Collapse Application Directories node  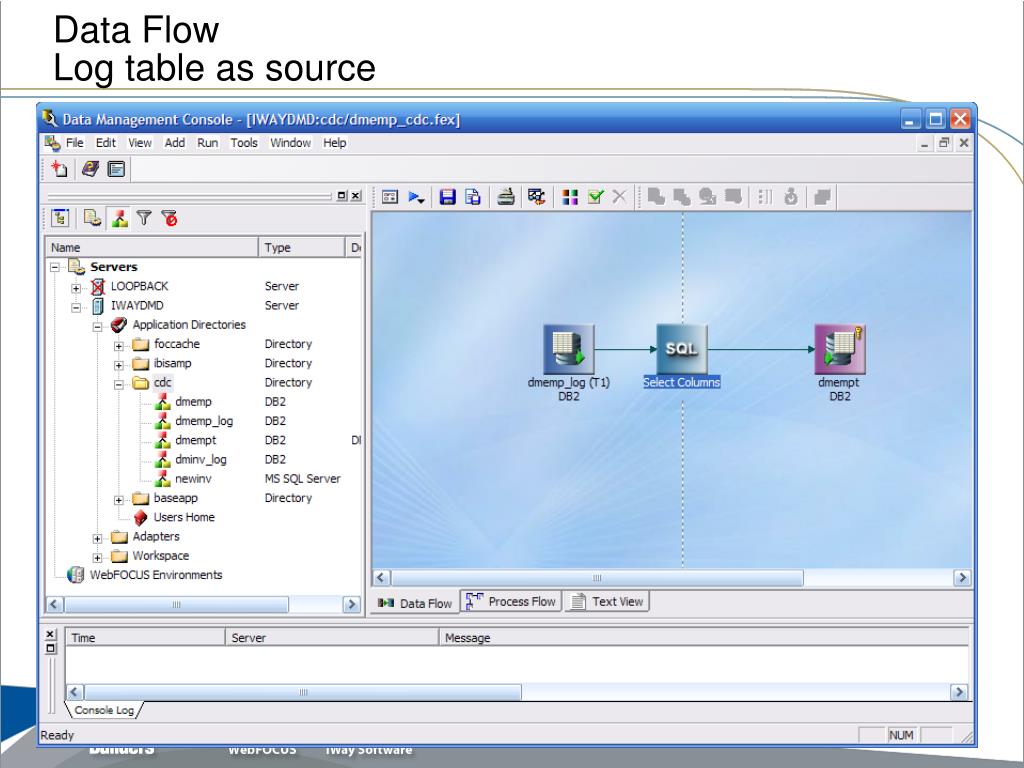point(97,327)
